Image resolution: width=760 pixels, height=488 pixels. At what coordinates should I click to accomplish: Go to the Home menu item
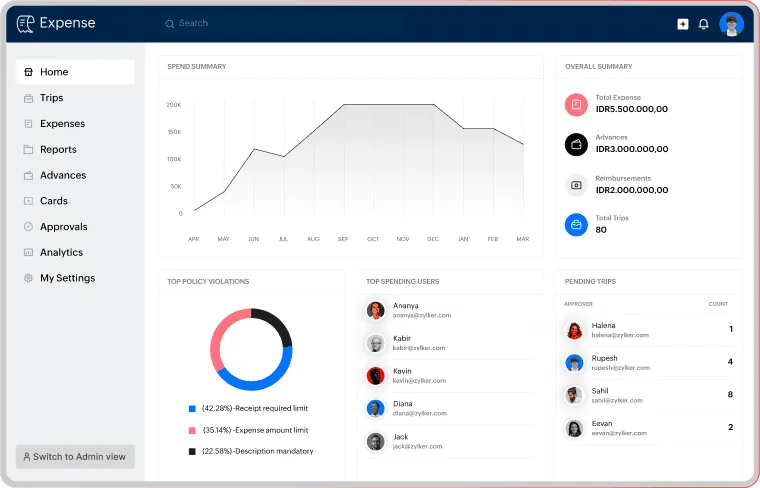(75, 72)
